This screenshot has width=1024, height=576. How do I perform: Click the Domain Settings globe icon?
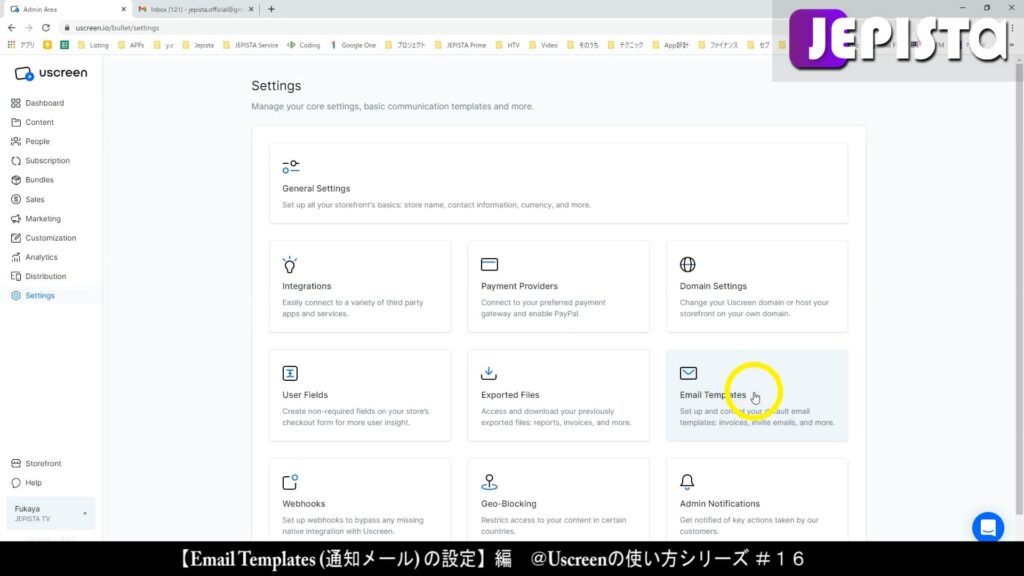point(688,264)
